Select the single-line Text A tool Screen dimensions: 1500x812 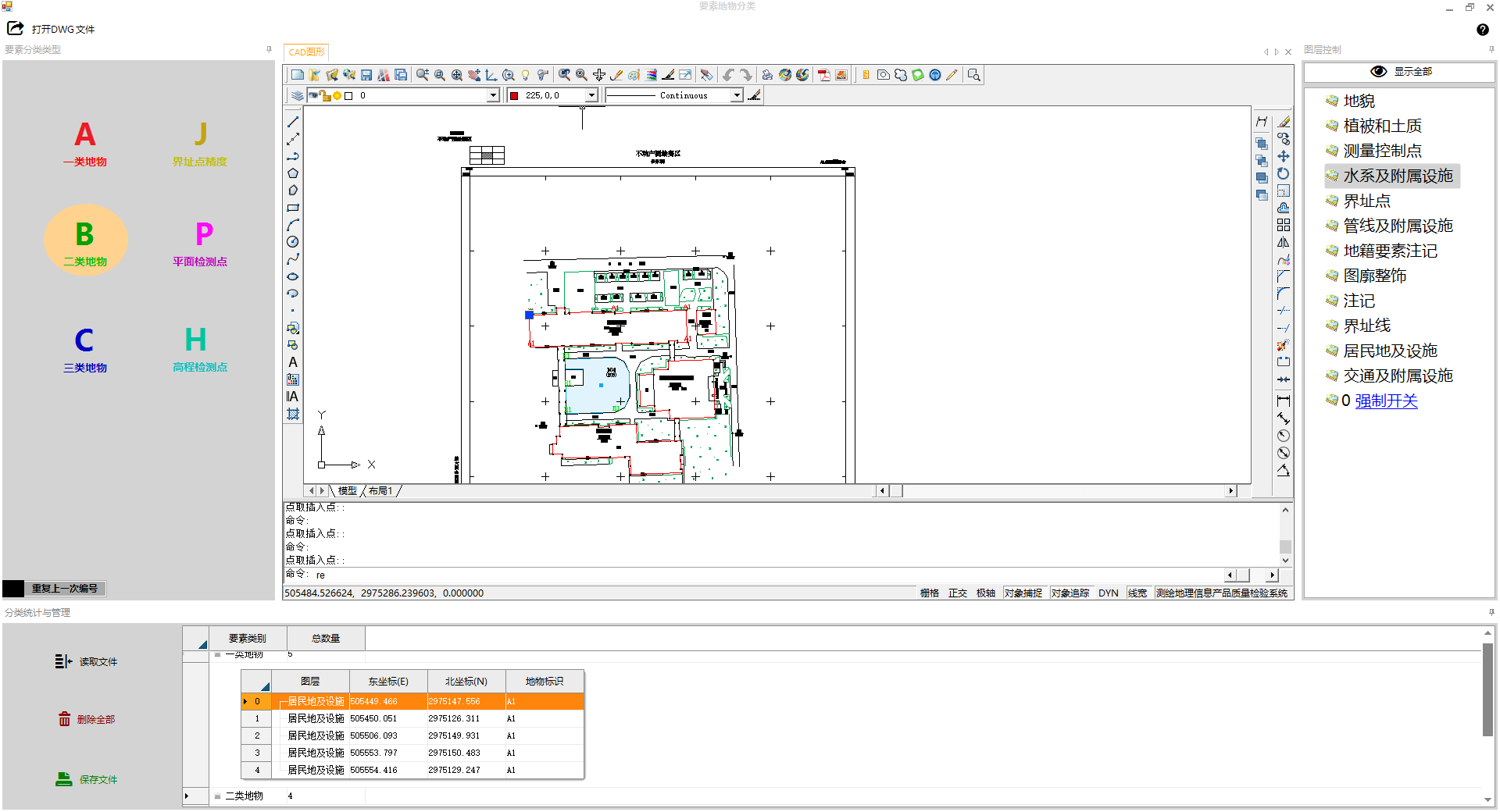point(293,362)
